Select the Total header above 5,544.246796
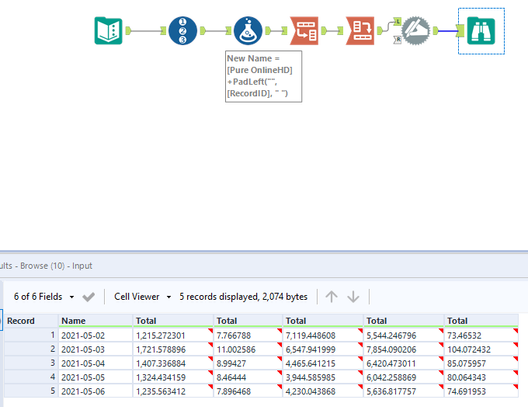 point(404,321)
